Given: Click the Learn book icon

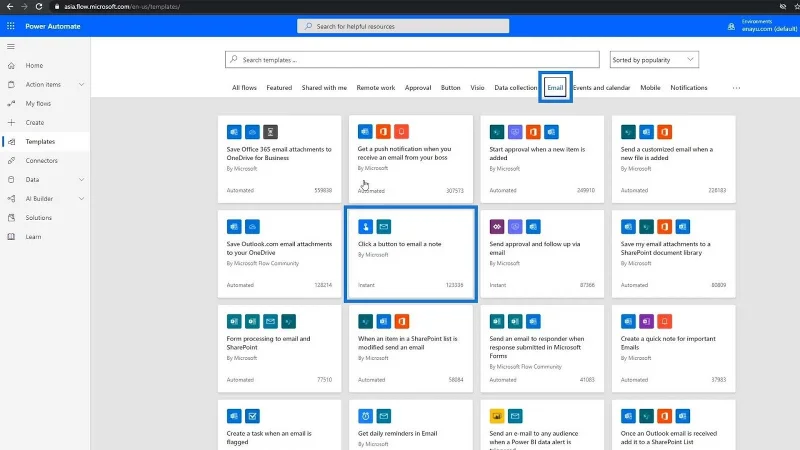Looking at the screenshot, I should pyautogui.click(x=11, y=237).
